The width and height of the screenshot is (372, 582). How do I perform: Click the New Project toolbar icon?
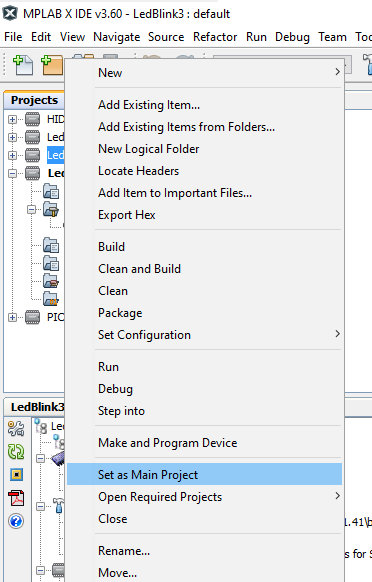pyautogui.click(x=52, y=65)
